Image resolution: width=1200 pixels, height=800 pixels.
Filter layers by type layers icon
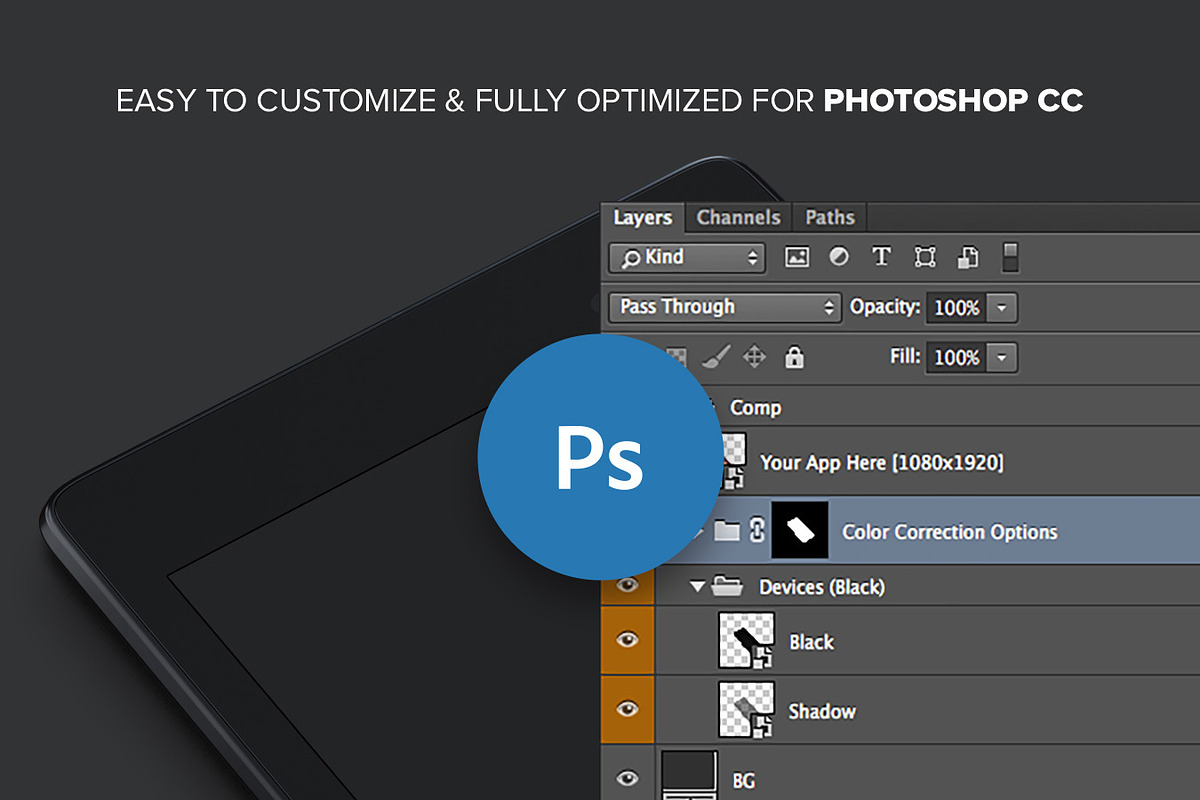coord(881,257)
